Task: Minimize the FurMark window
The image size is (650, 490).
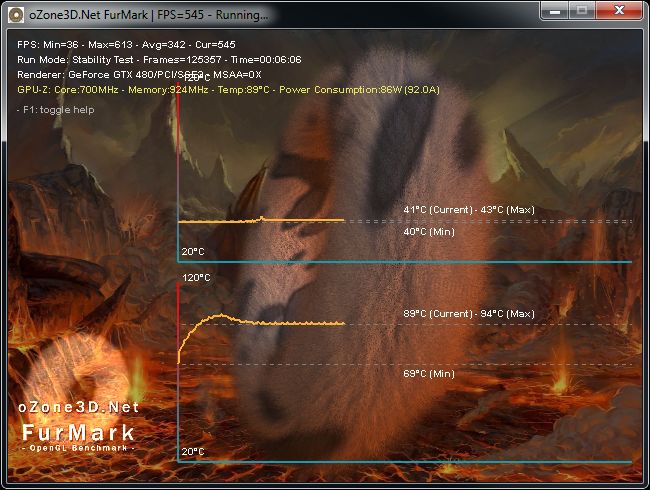Action: tap(555, 10)
